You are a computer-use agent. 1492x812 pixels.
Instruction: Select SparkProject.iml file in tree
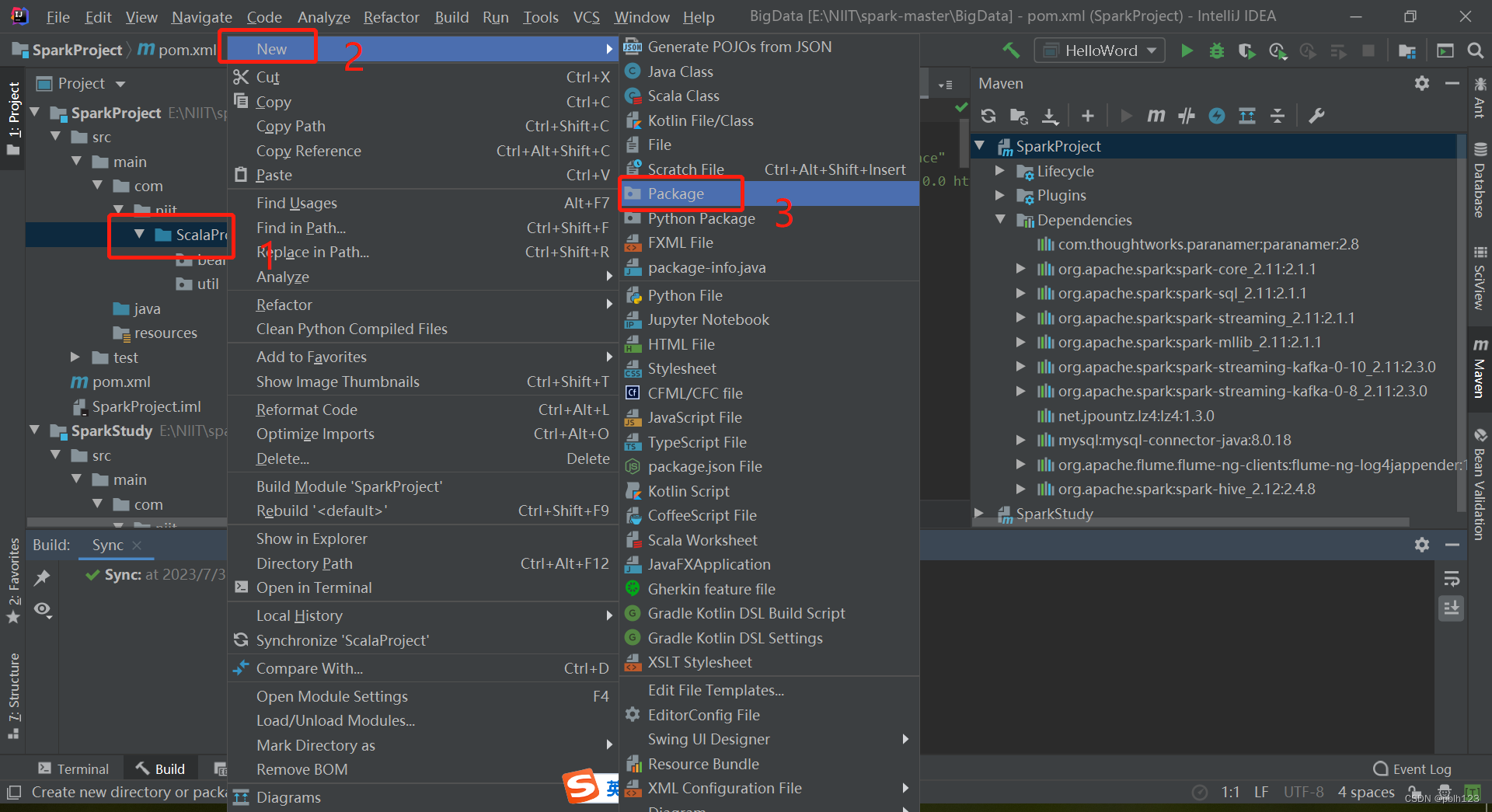click(x=145, y=406)
